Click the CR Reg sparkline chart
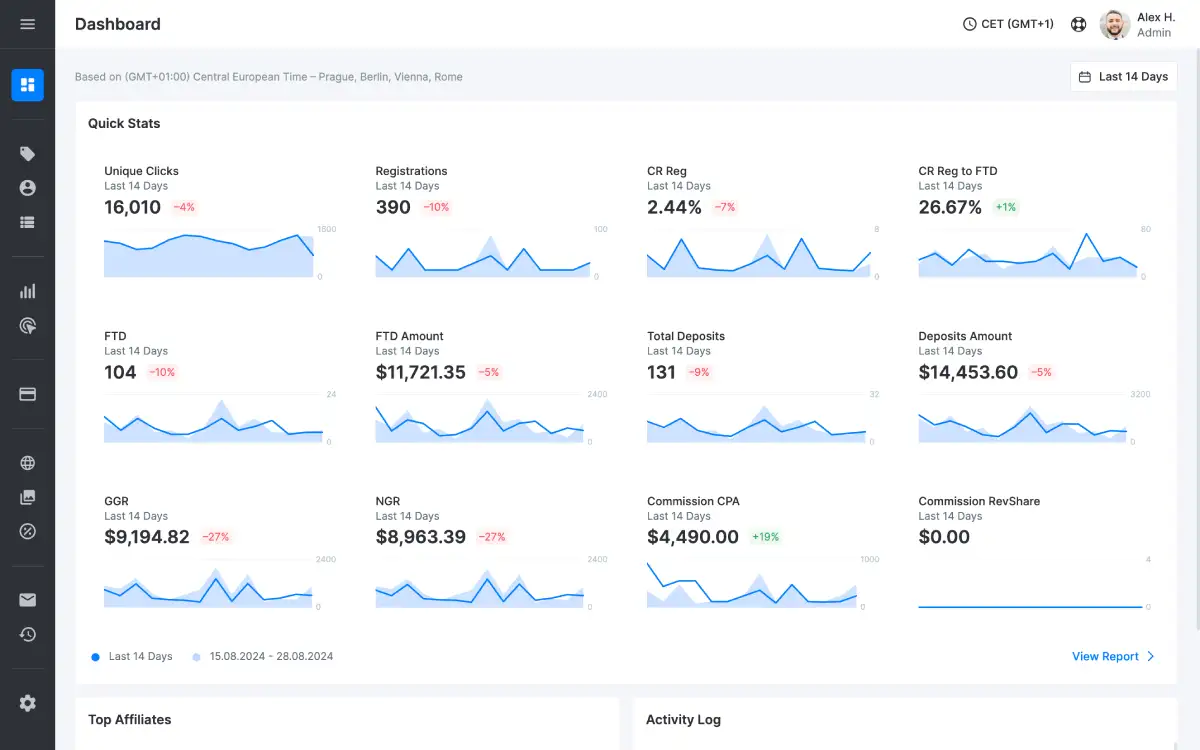1200x750 pixels. pos(759,254)
